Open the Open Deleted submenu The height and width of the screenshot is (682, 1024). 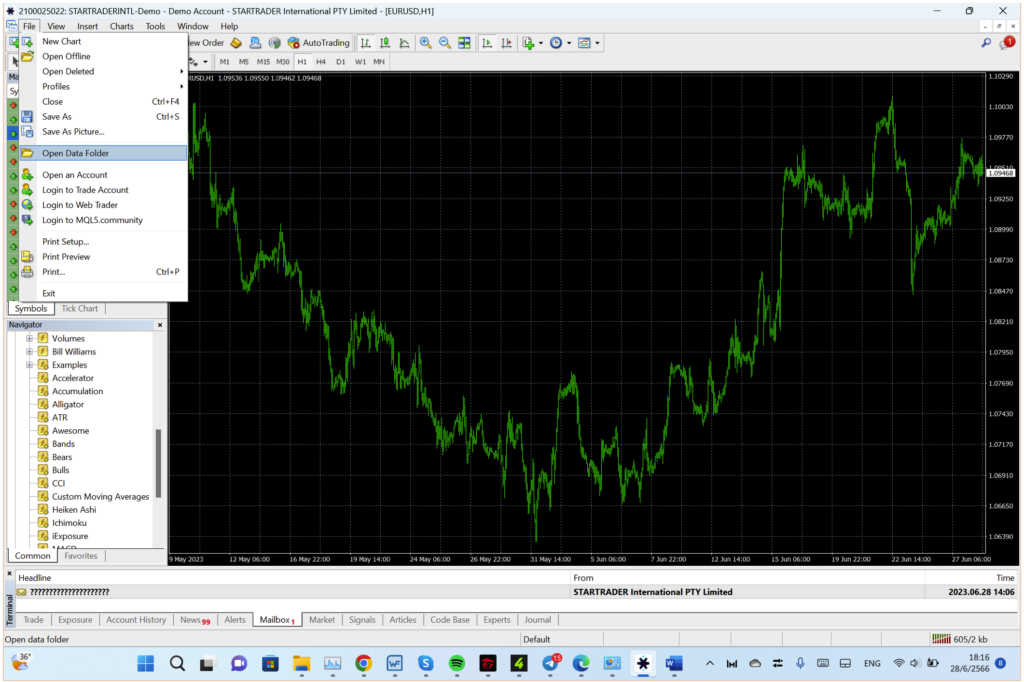[x=103, y=71]
